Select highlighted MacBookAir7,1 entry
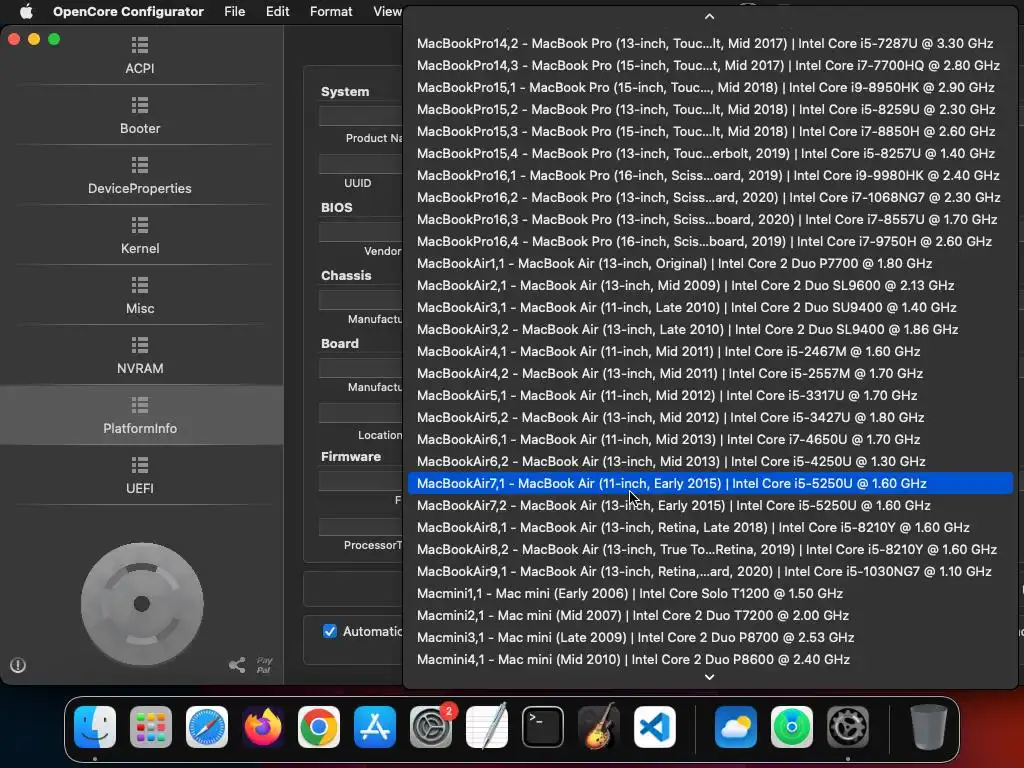The height and width of the screenshot is (768, 1024). tap(710, 483)
